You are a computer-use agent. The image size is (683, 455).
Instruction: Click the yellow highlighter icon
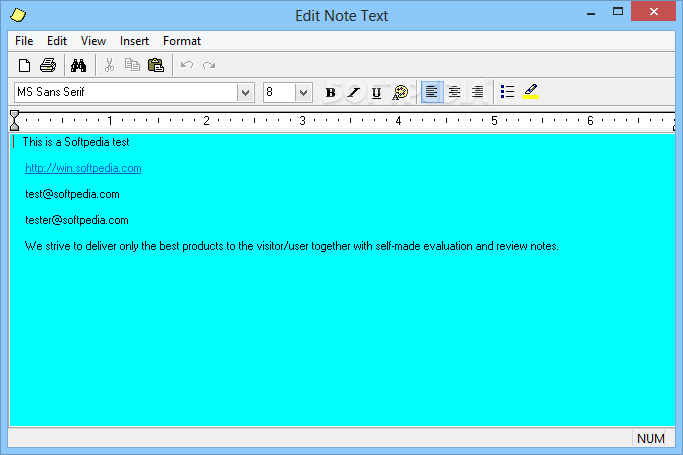pyautogui.click(x=531, y=92)
